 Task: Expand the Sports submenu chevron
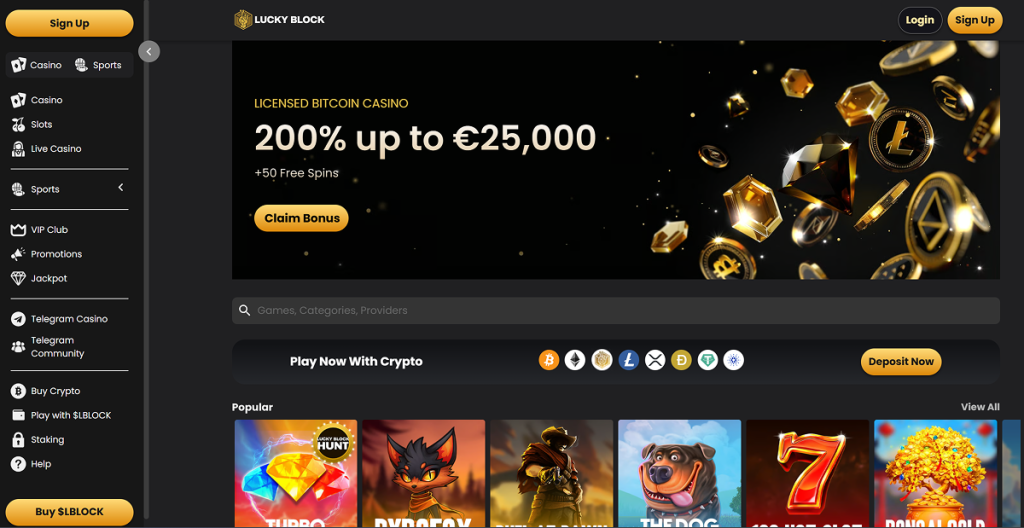click(121, 188)
